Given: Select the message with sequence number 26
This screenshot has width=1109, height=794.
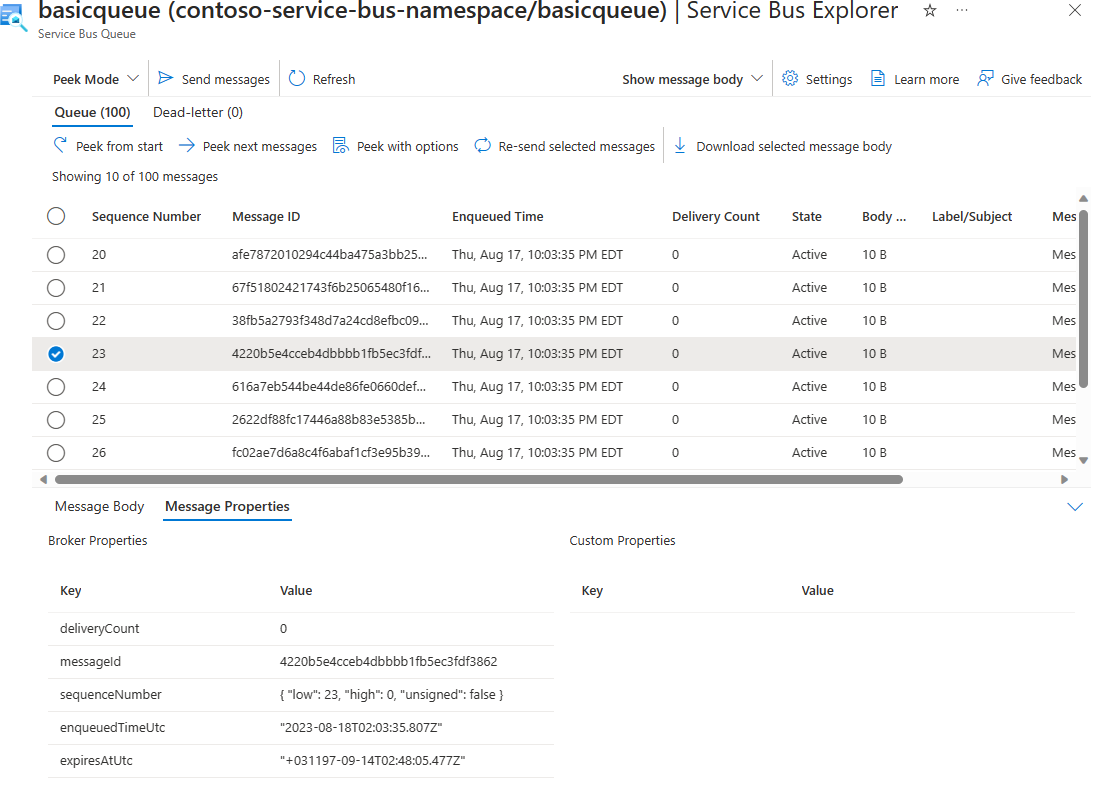Looking at the screenshot, I should (56, 453).
